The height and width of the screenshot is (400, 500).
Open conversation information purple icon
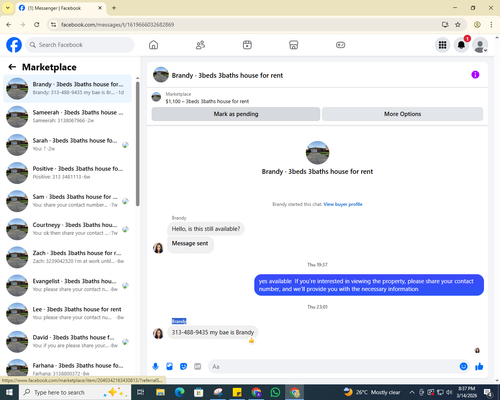[475, 75]
